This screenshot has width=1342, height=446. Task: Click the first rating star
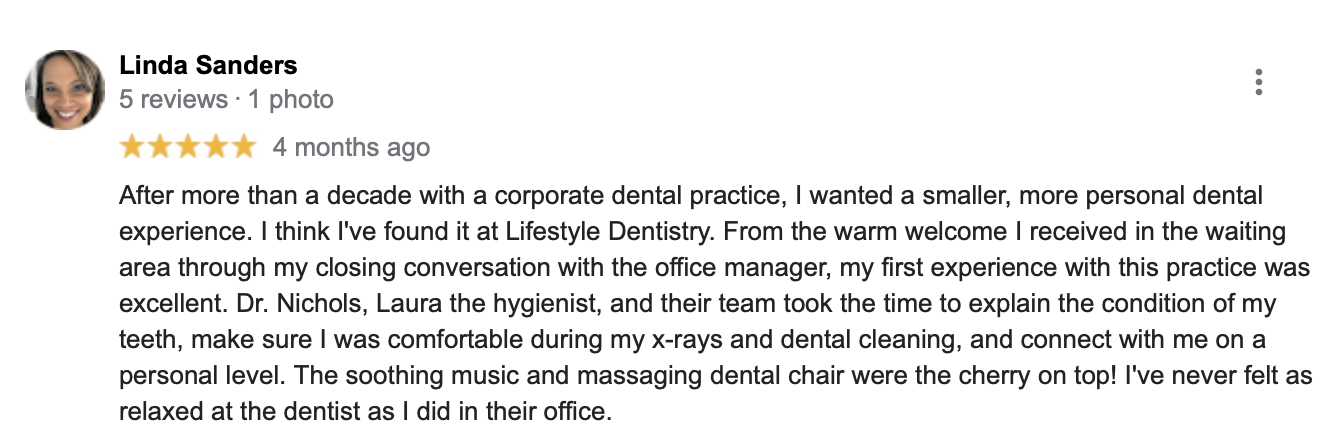tap(132, 148)
